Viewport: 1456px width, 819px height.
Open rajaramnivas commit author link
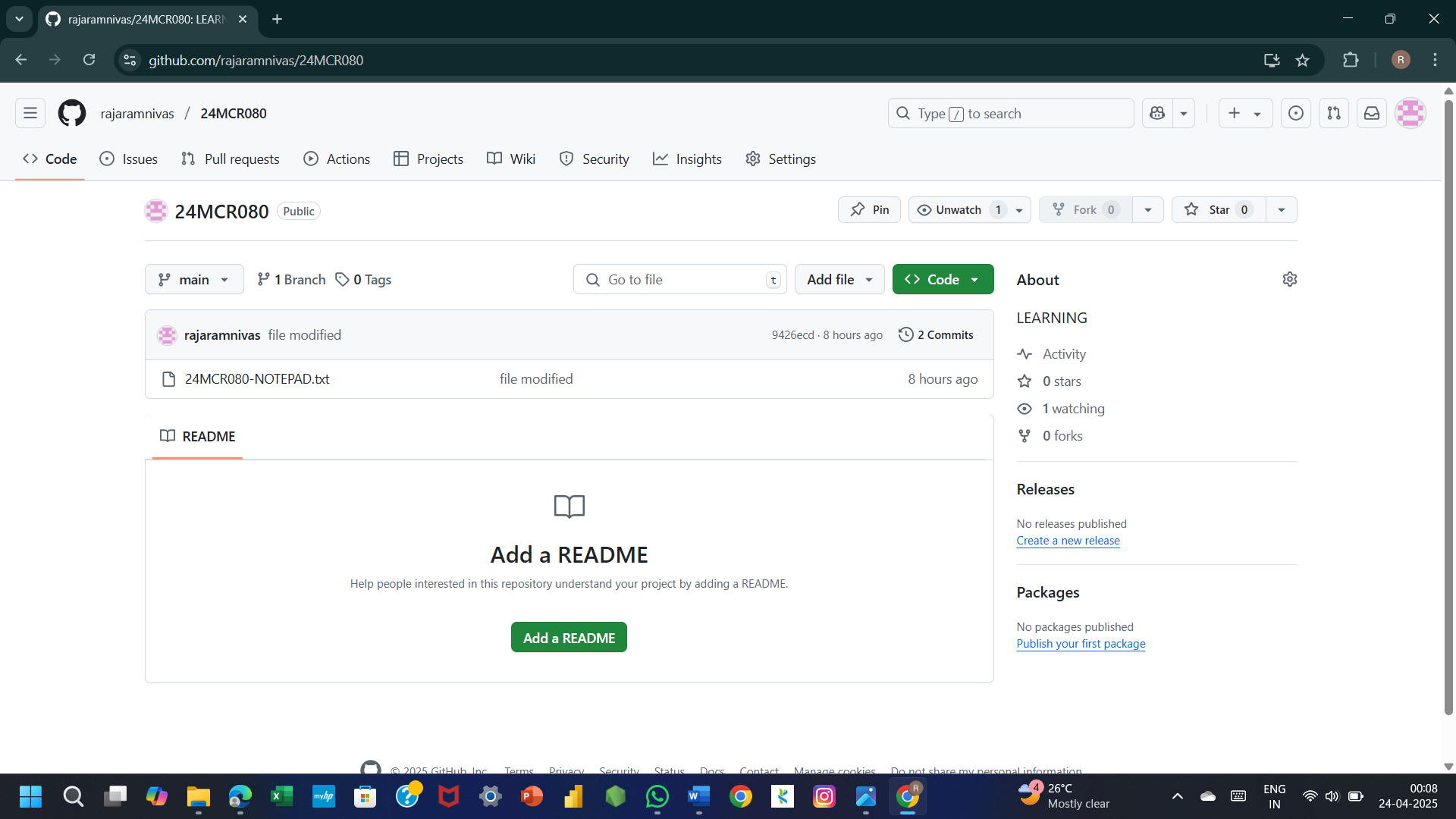click(x=222, y=334)
